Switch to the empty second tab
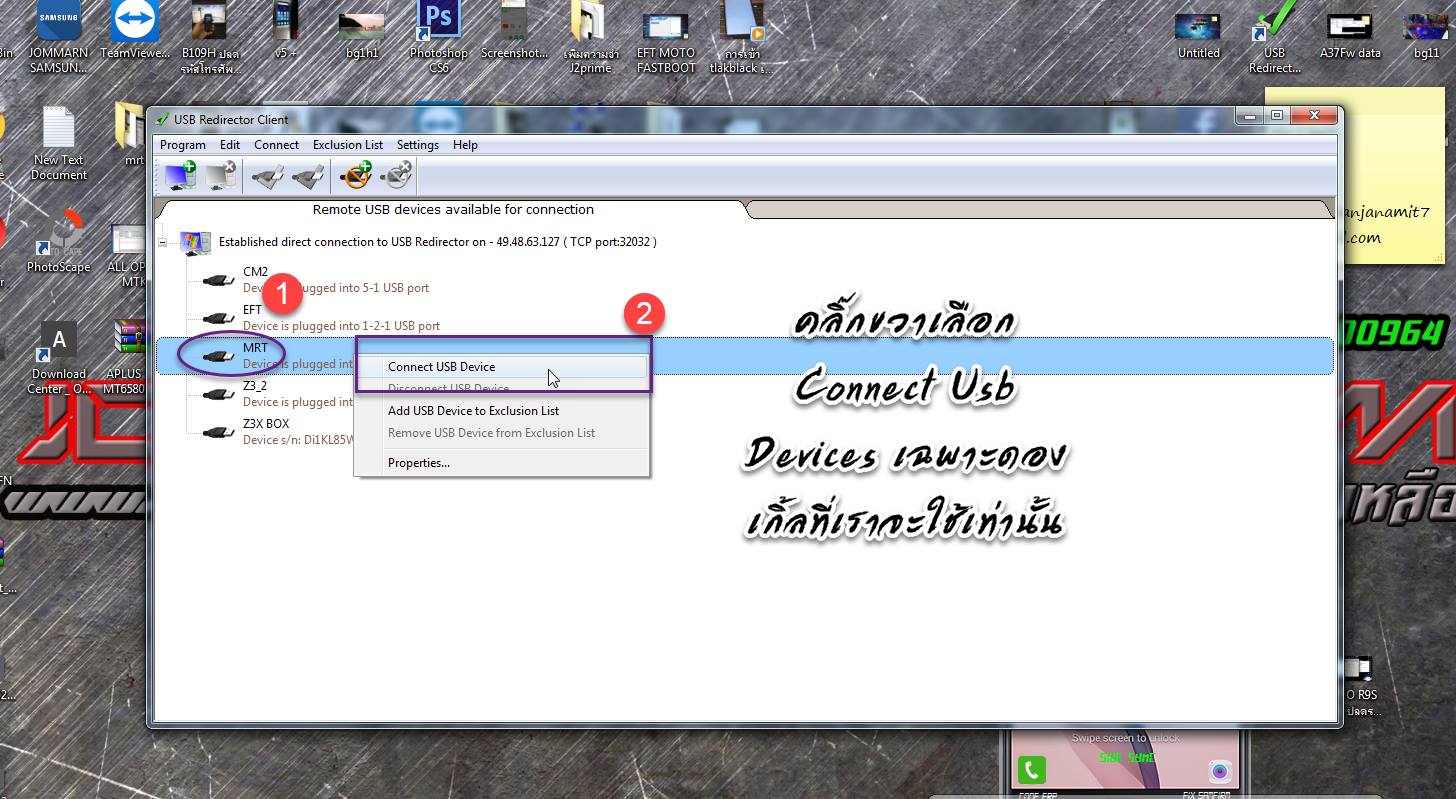This screenshot has height=799, width=1456. 1040,210
